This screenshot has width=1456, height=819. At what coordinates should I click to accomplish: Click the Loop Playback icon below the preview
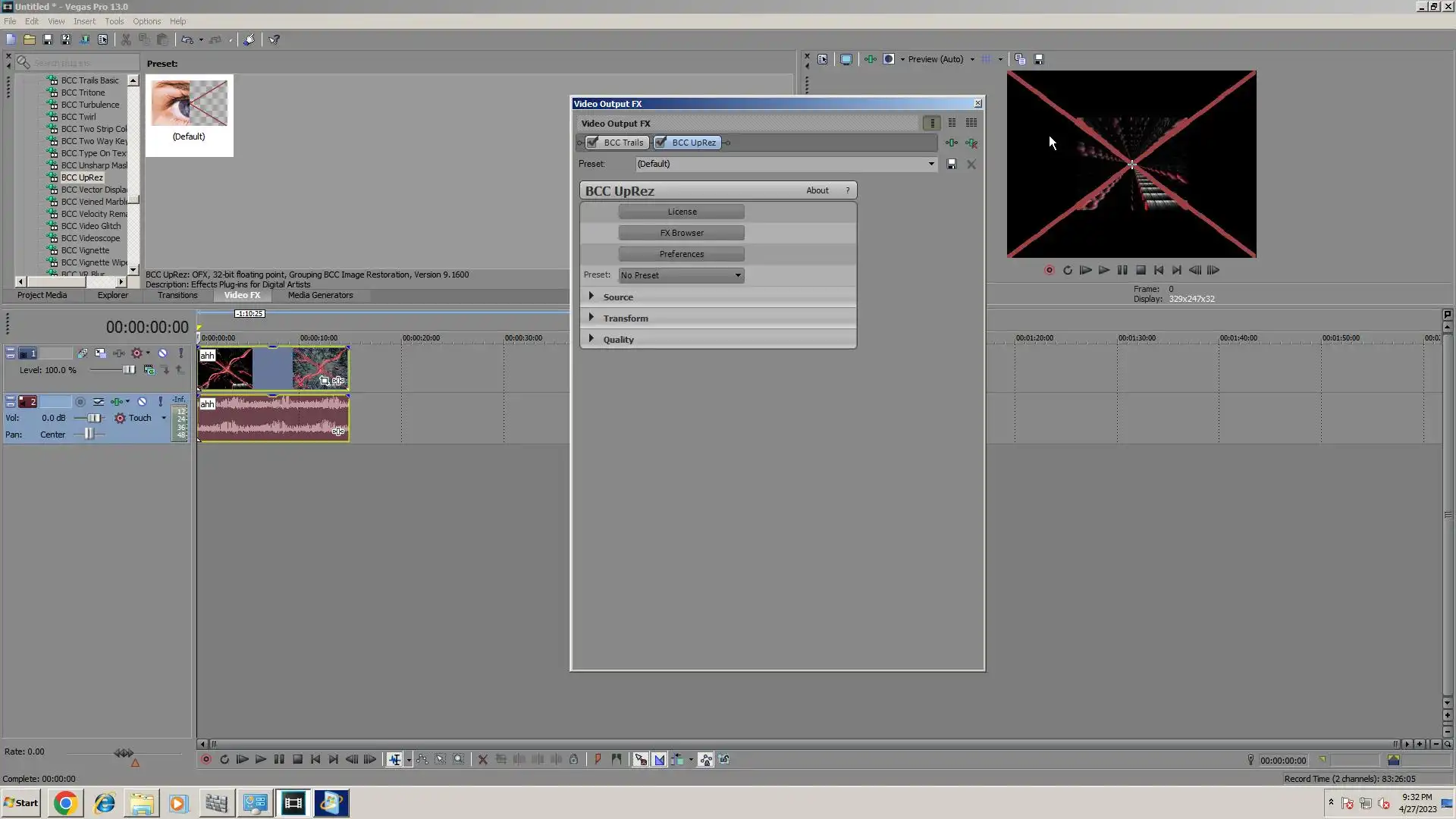click(x=1068, y=270)
